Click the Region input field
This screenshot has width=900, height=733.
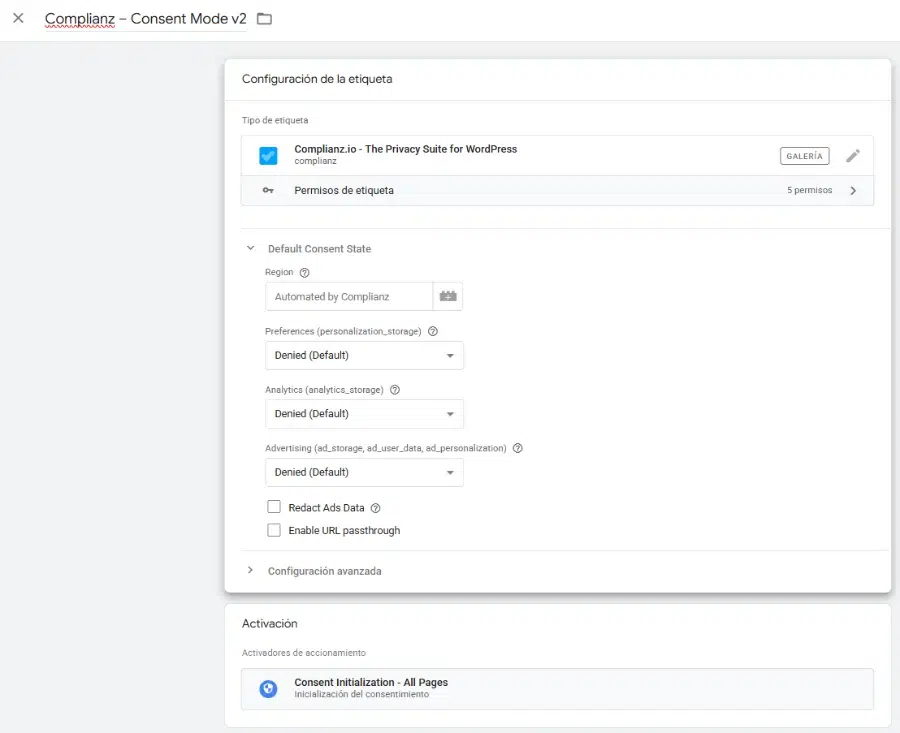tap(349, 297)
